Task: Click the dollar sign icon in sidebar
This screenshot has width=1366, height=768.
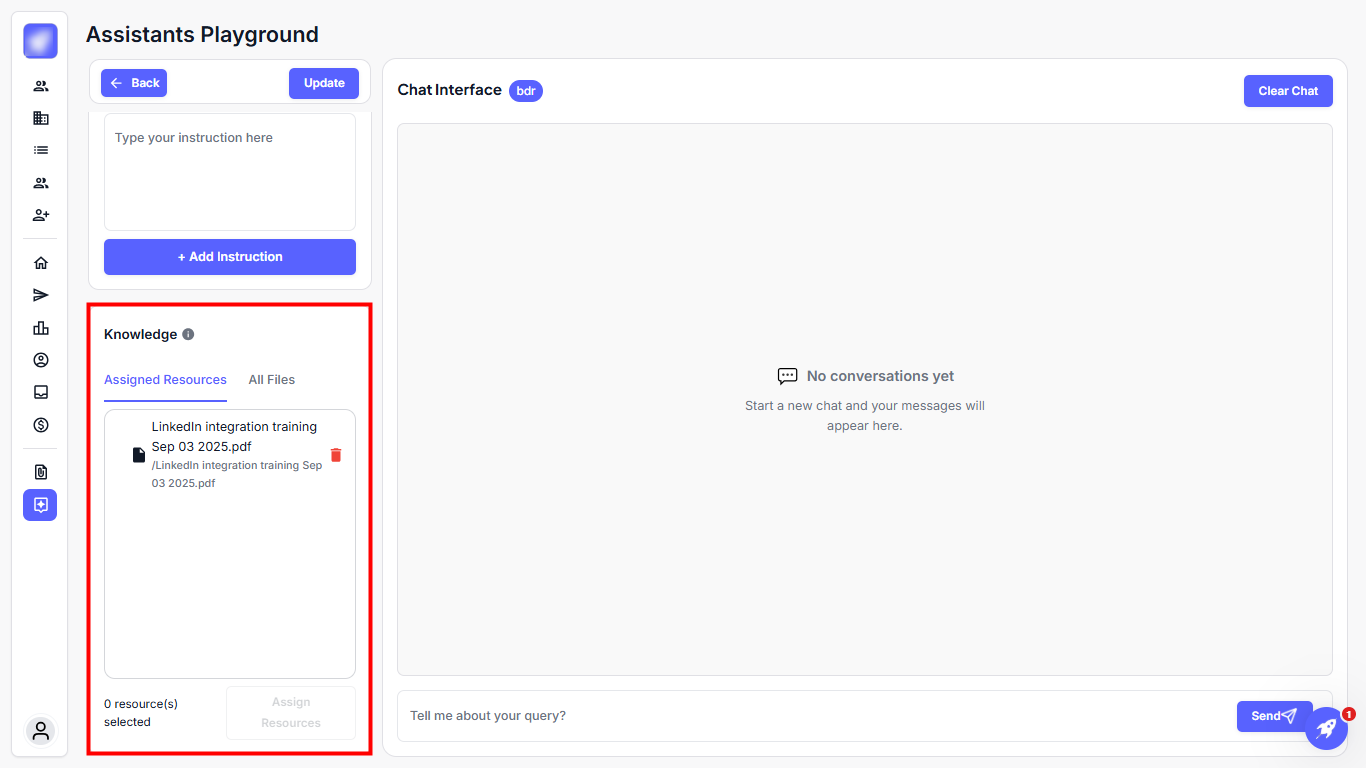Action: (41, 425)
